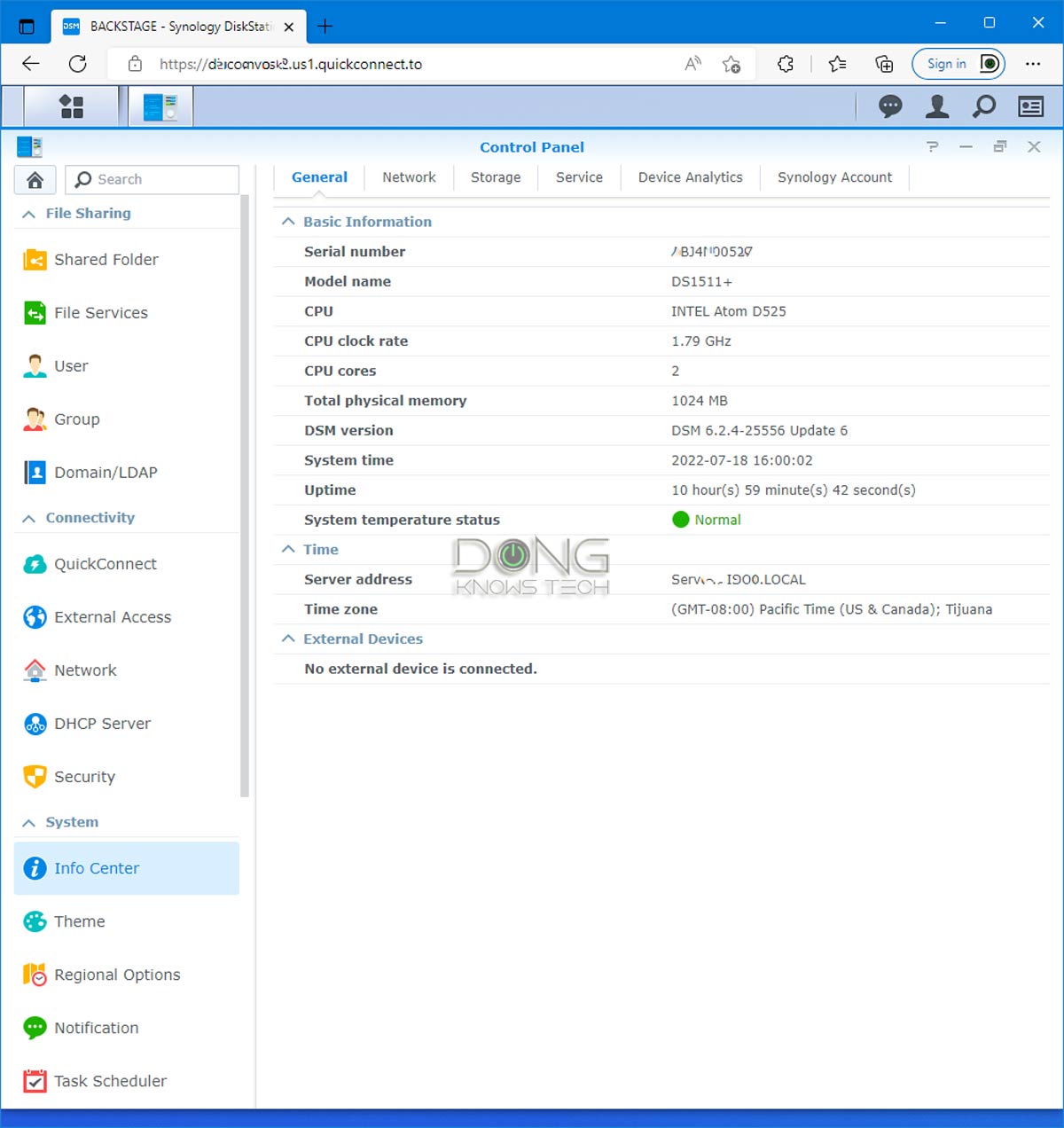Collapse the File Sharing section

29,214
